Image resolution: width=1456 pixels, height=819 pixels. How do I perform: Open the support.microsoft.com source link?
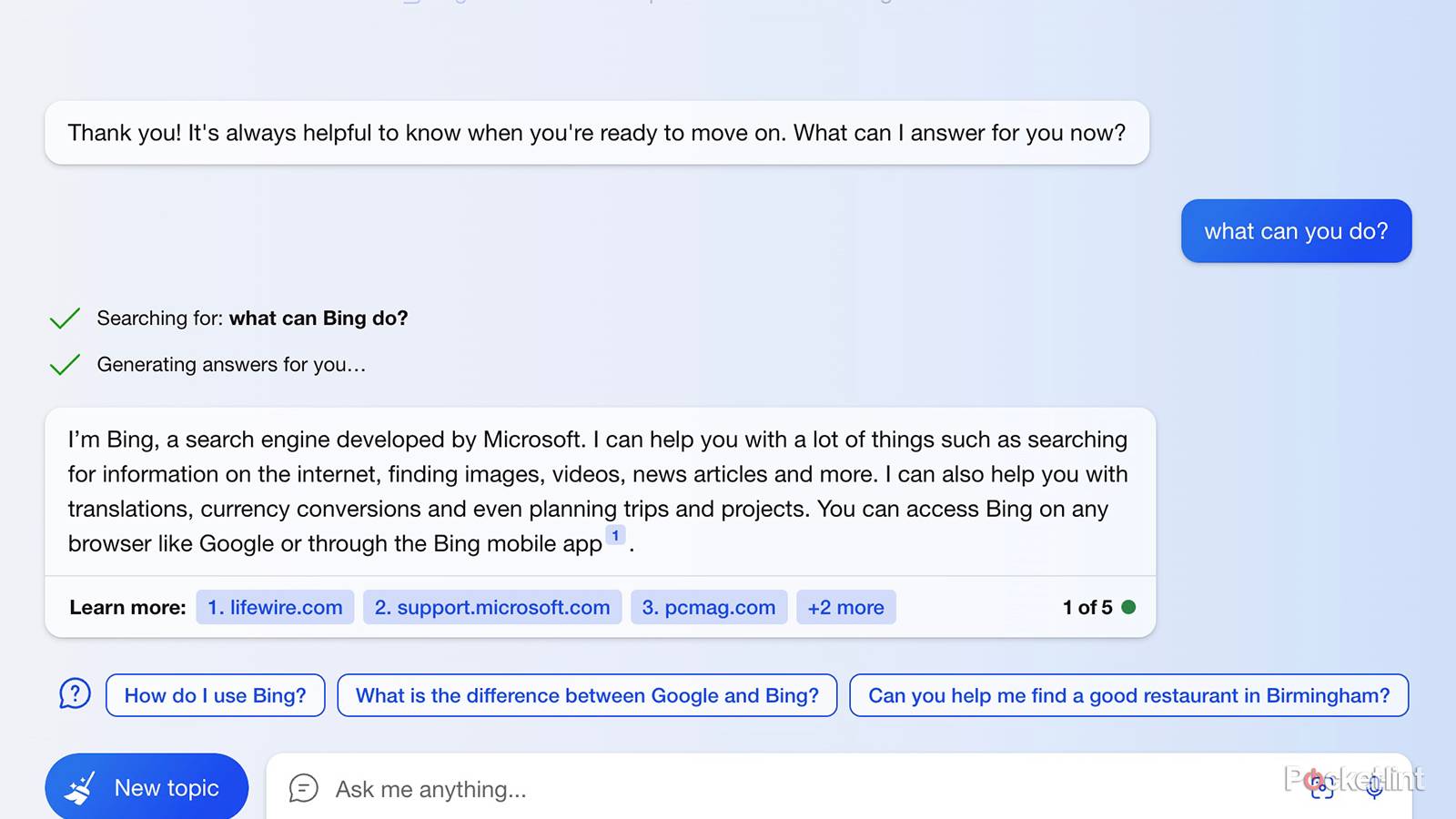click(492, 607)
